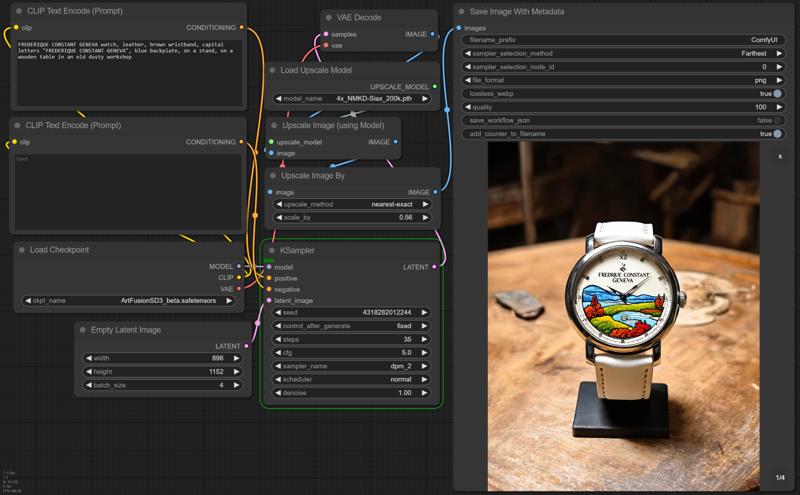Enable the save_workflow_json toggle

point(777,120)
